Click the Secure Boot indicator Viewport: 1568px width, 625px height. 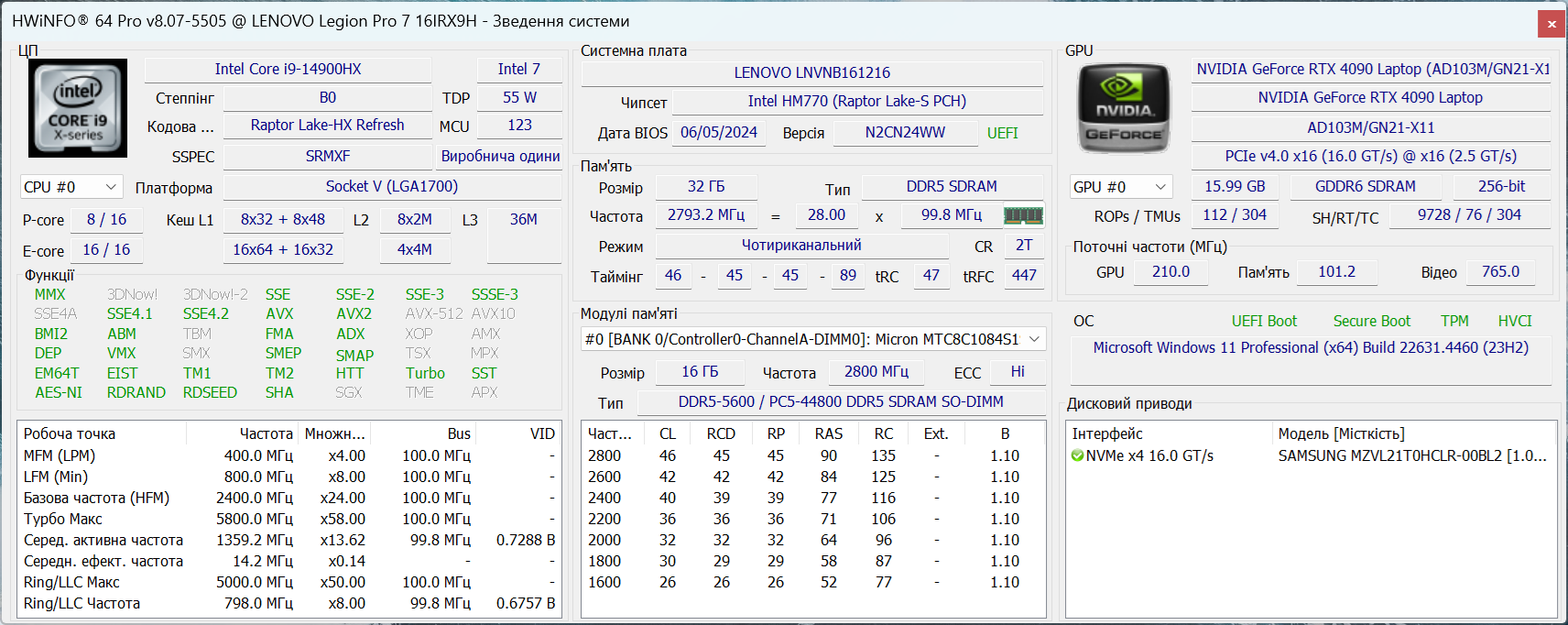tap(1371, 321)
